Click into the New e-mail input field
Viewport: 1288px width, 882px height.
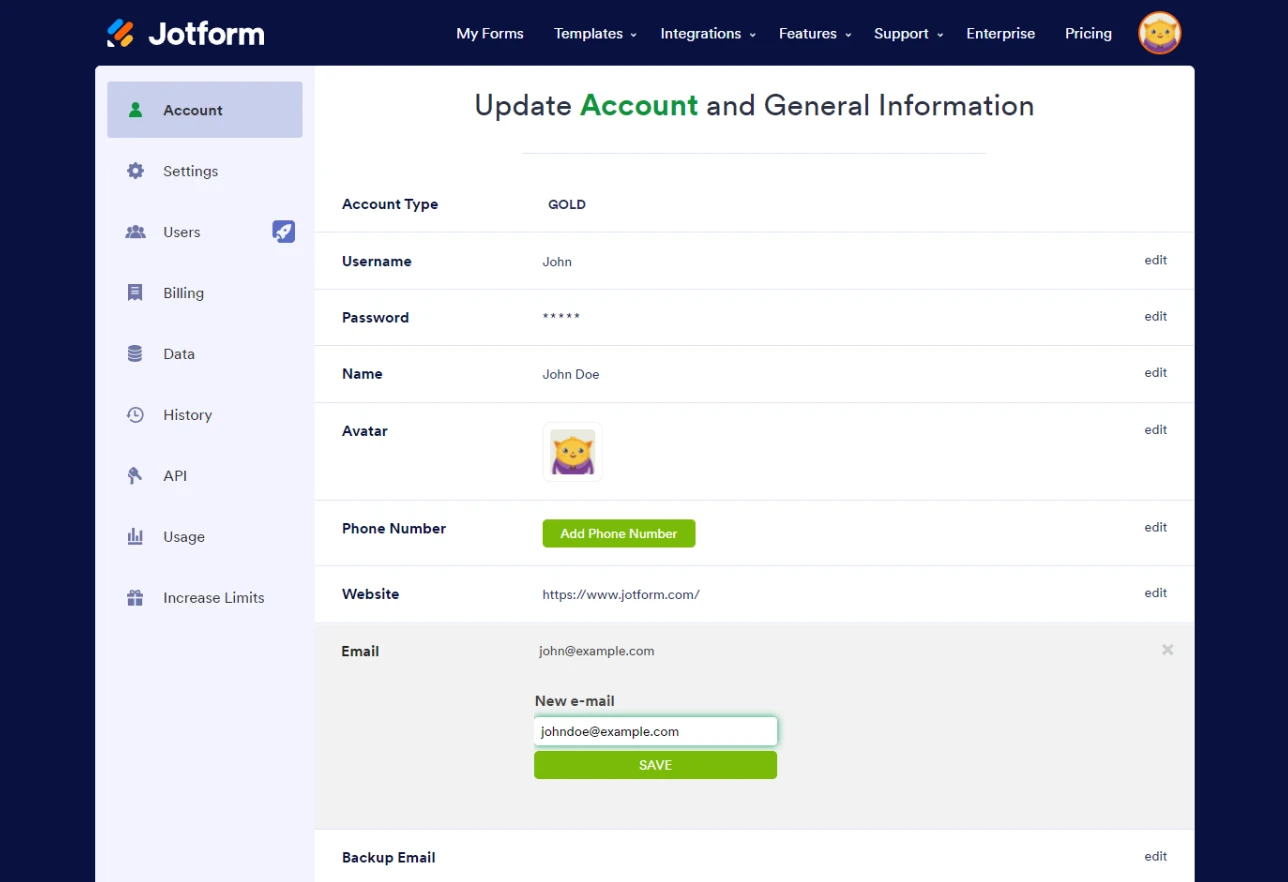pyautogui.click(x=655, y=732)
